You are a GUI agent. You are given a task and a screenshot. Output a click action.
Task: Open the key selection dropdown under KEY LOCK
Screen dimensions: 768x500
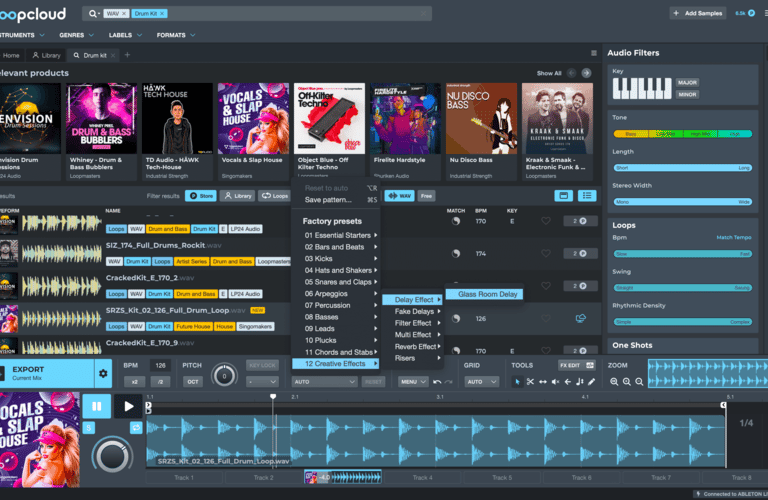(x=262, y=381)
